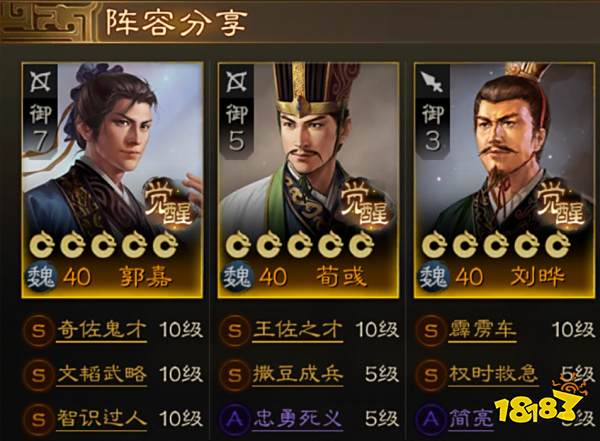This screenshot has width=600, height=441.
Task: Open the 智识过人 skill details
Action: (102, 418)
